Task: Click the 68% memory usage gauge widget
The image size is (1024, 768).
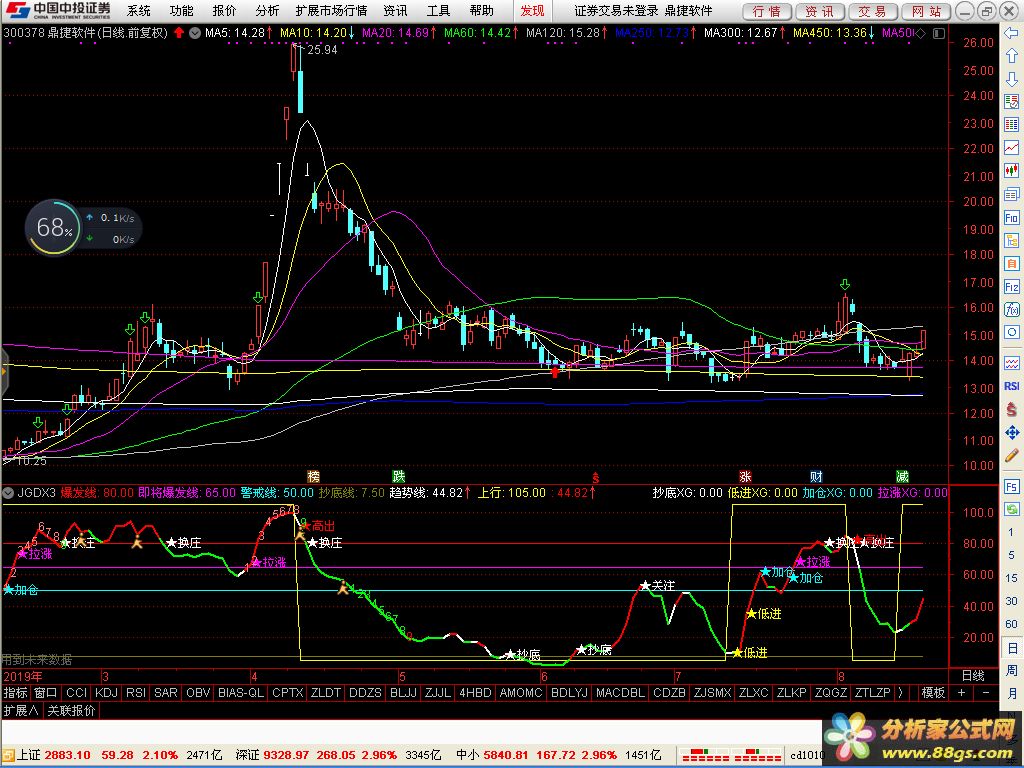Action: click(x=54, y=227)
